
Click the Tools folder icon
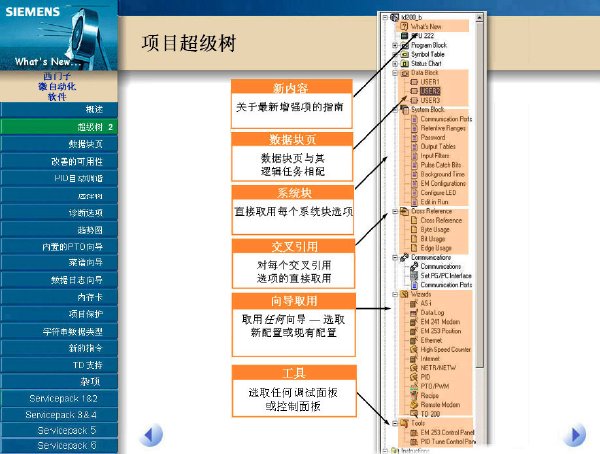404,423
